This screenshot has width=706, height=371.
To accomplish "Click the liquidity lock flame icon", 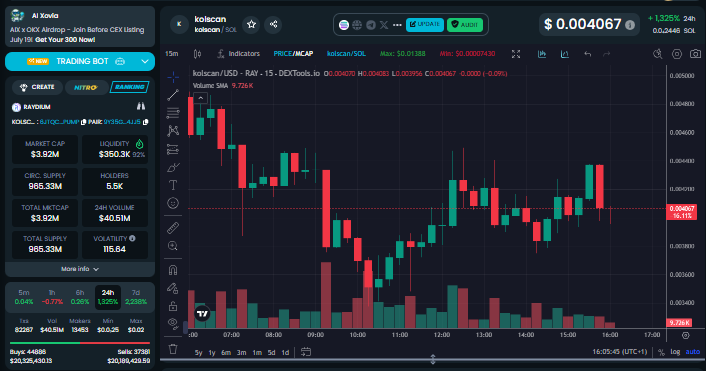I will click(x=140, y=144).
